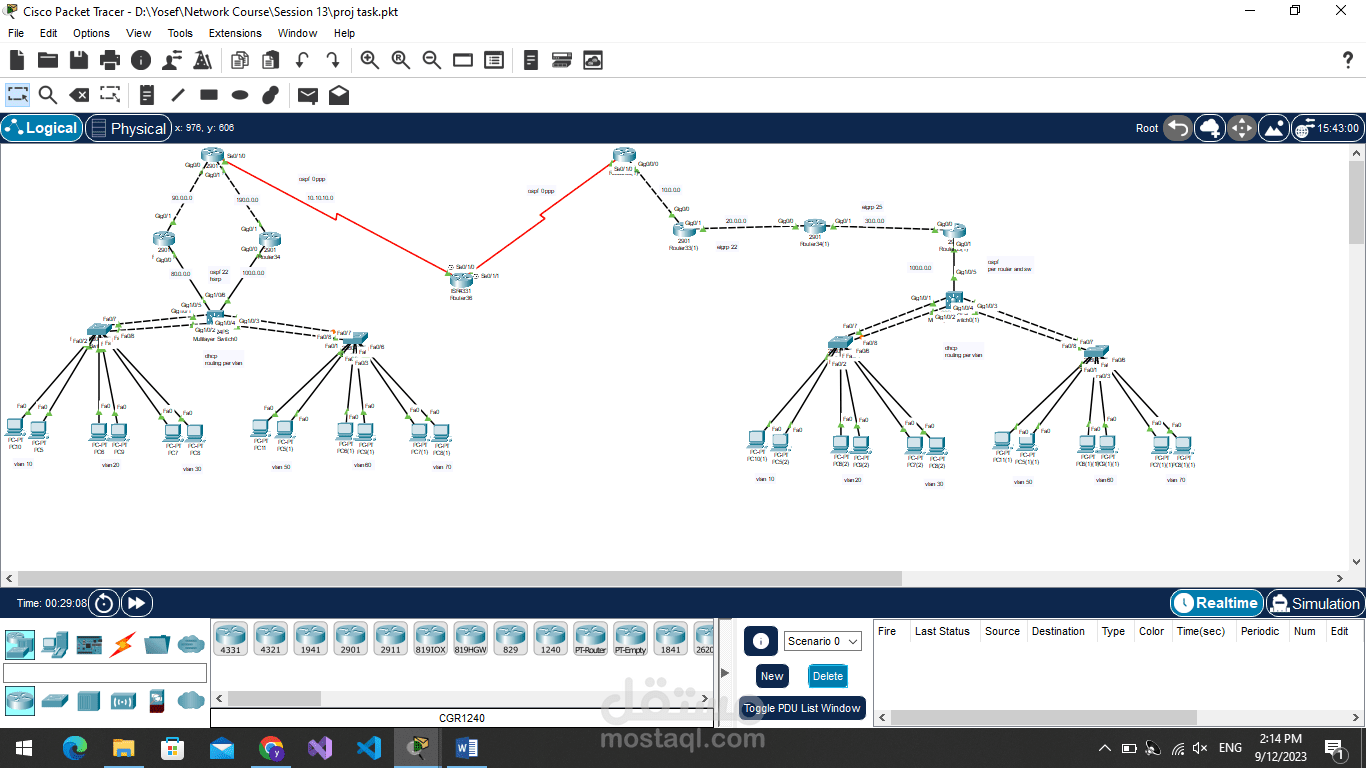Activate the Delete tool

[x=78, y=95]
